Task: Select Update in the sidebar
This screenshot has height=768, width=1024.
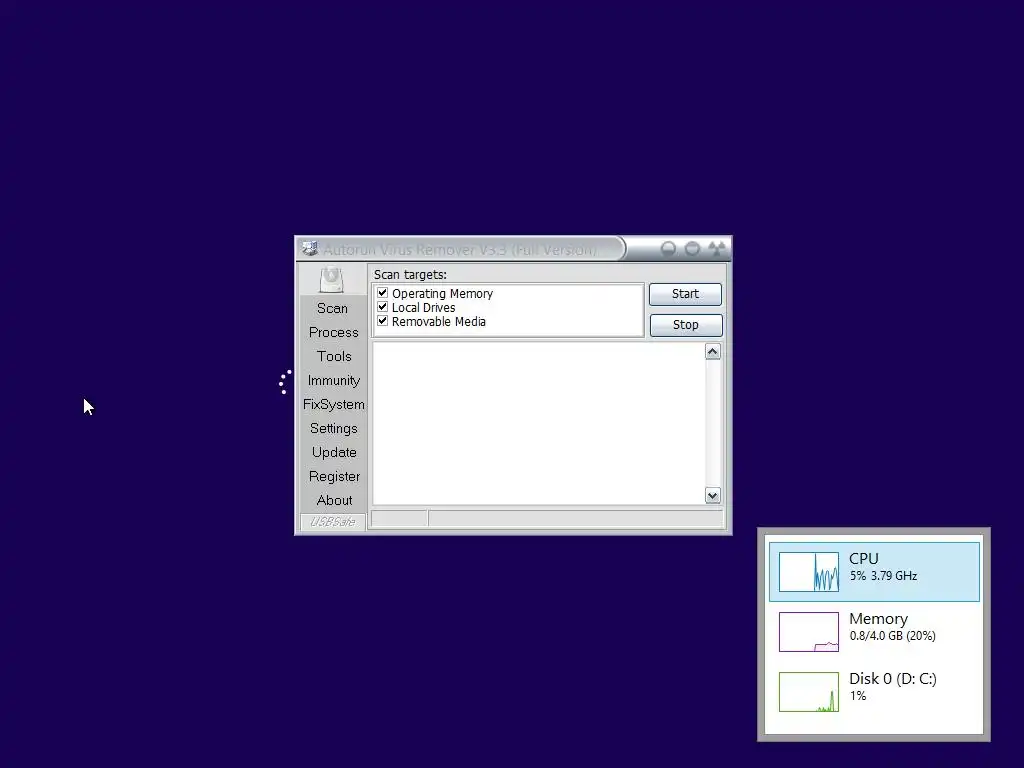Action: tap(334, 453)
